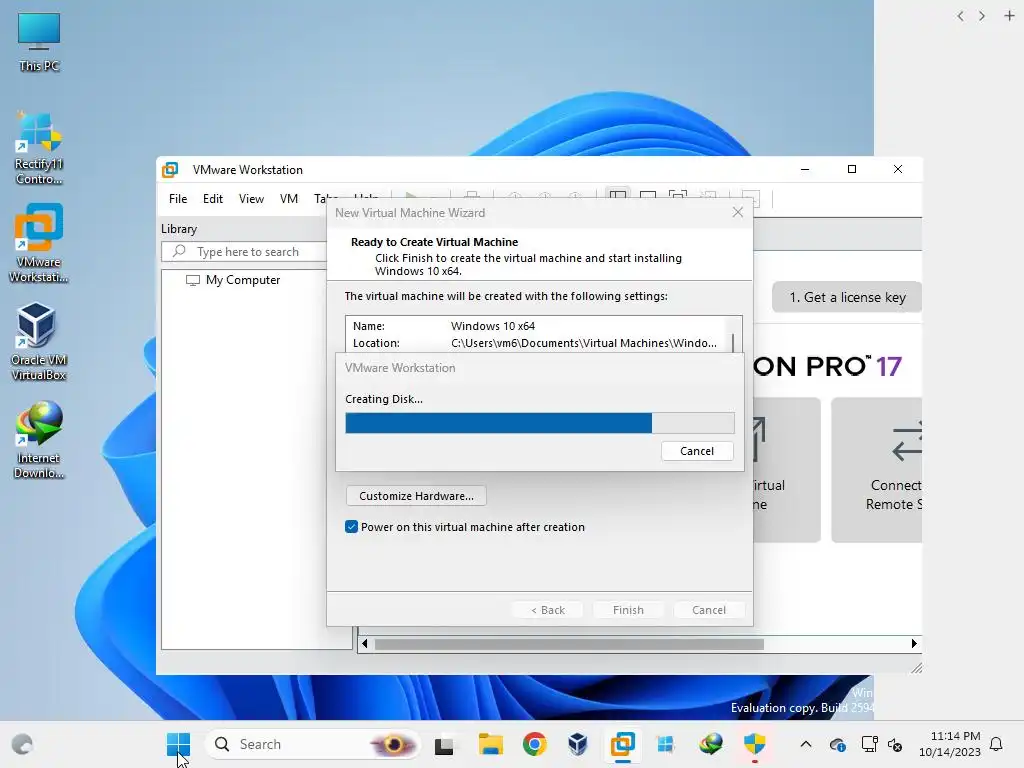This screenshot has width=1024, height=768.
Task: Open the Edit menu in VMware
Action: click(213, 199)
